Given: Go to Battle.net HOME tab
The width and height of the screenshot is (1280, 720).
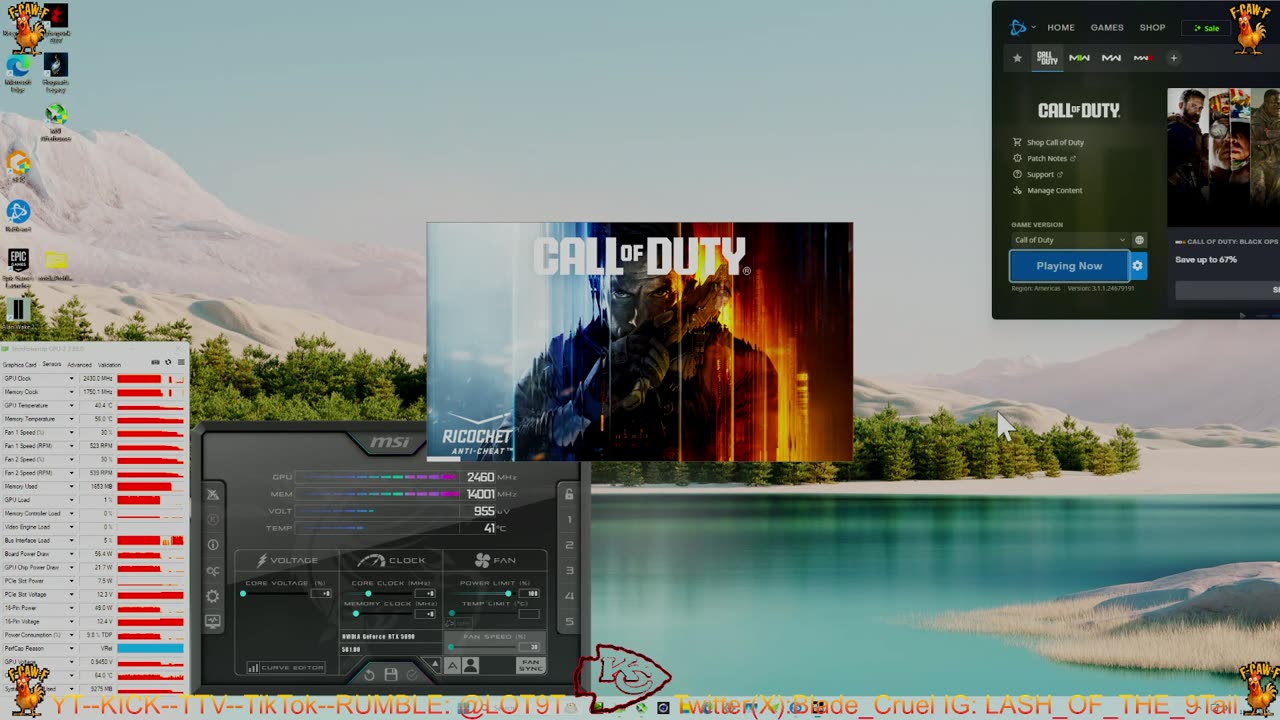Looking at the screenshot, I should (x=1061, y=28).
